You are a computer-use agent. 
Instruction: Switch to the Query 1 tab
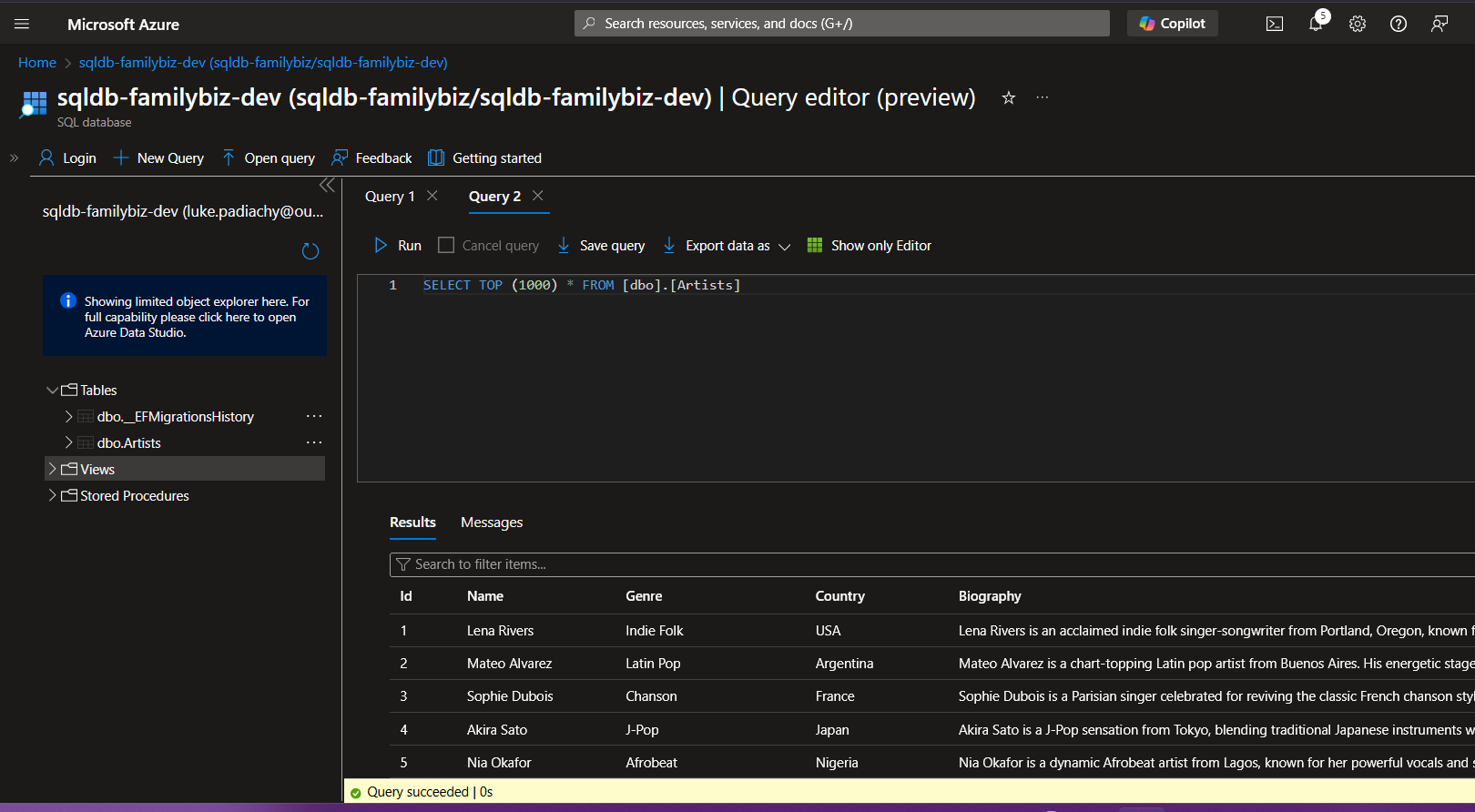tap(390, 197)
